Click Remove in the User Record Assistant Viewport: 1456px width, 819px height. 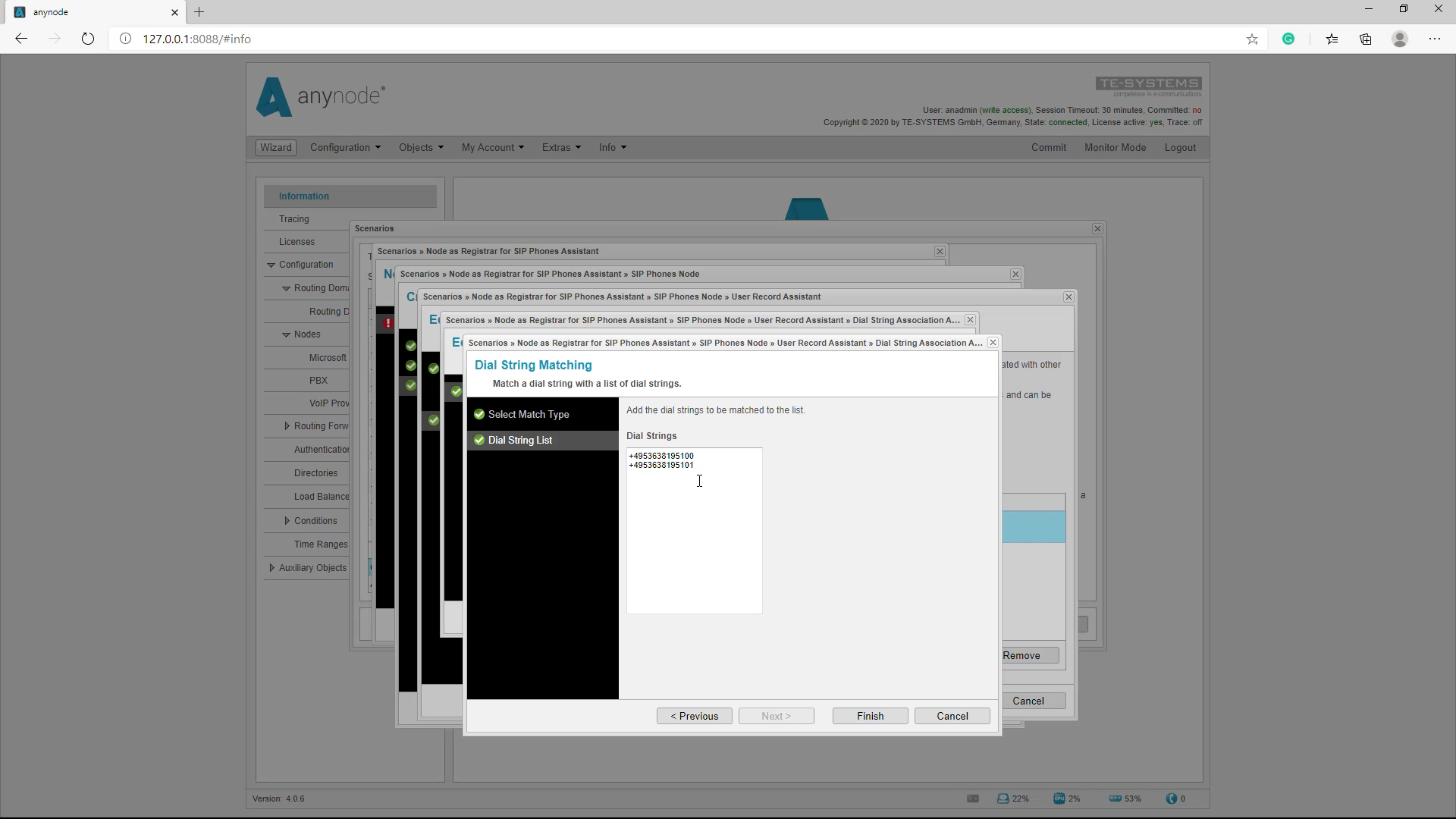1029,655
